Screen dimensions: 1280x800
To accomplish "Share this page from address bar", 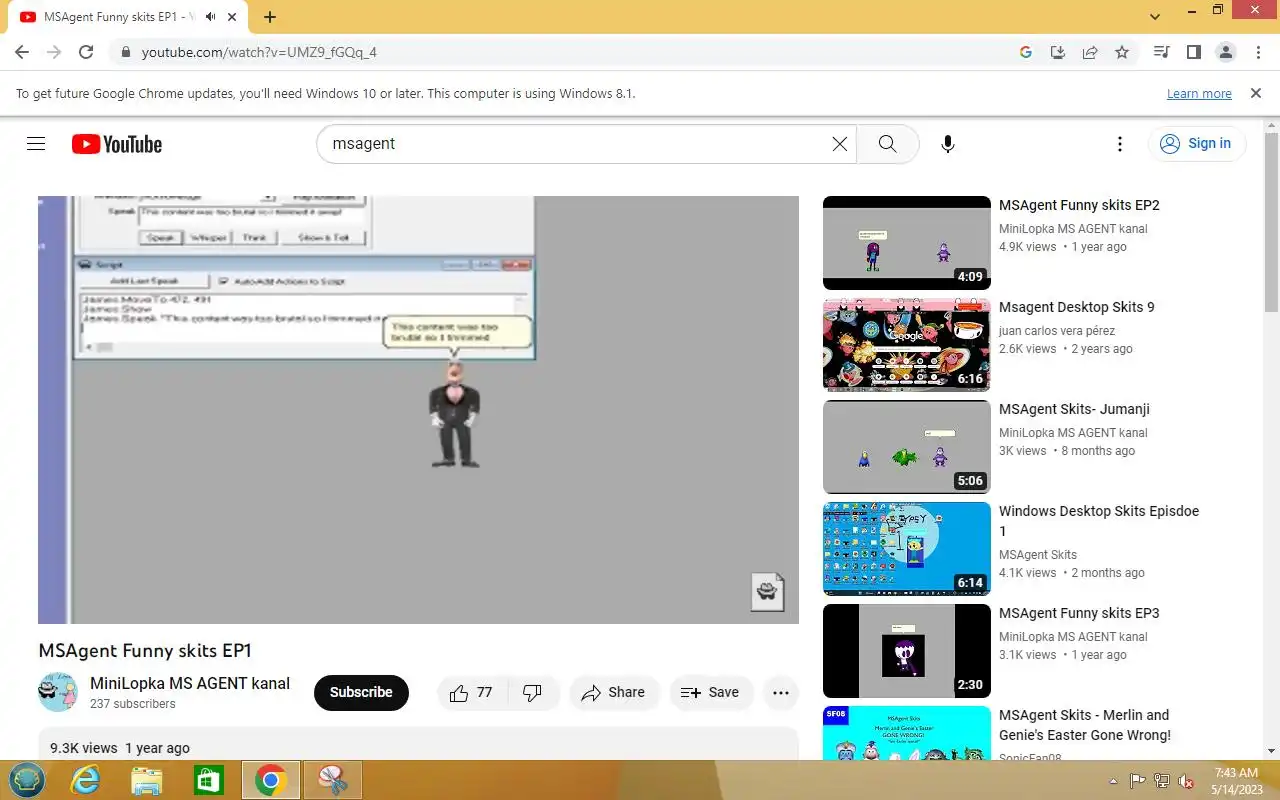I will pyautogui.click(x=1090, y=52).
